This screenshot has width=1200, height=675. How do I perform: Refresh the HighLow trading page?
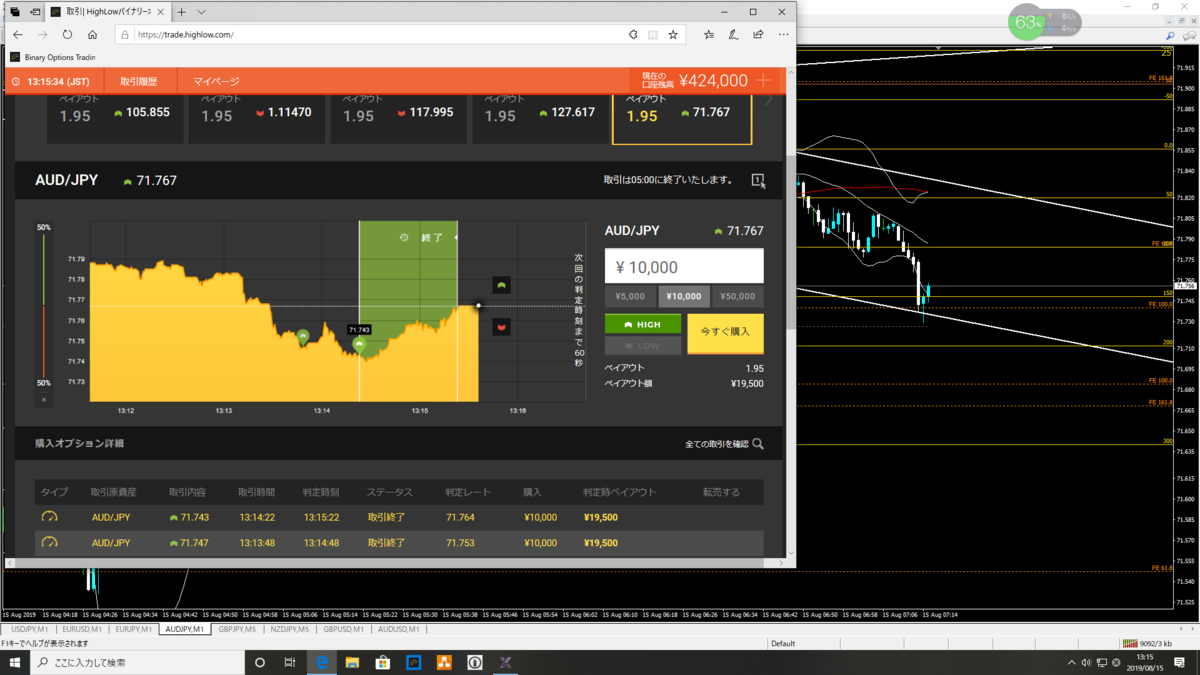67,34
